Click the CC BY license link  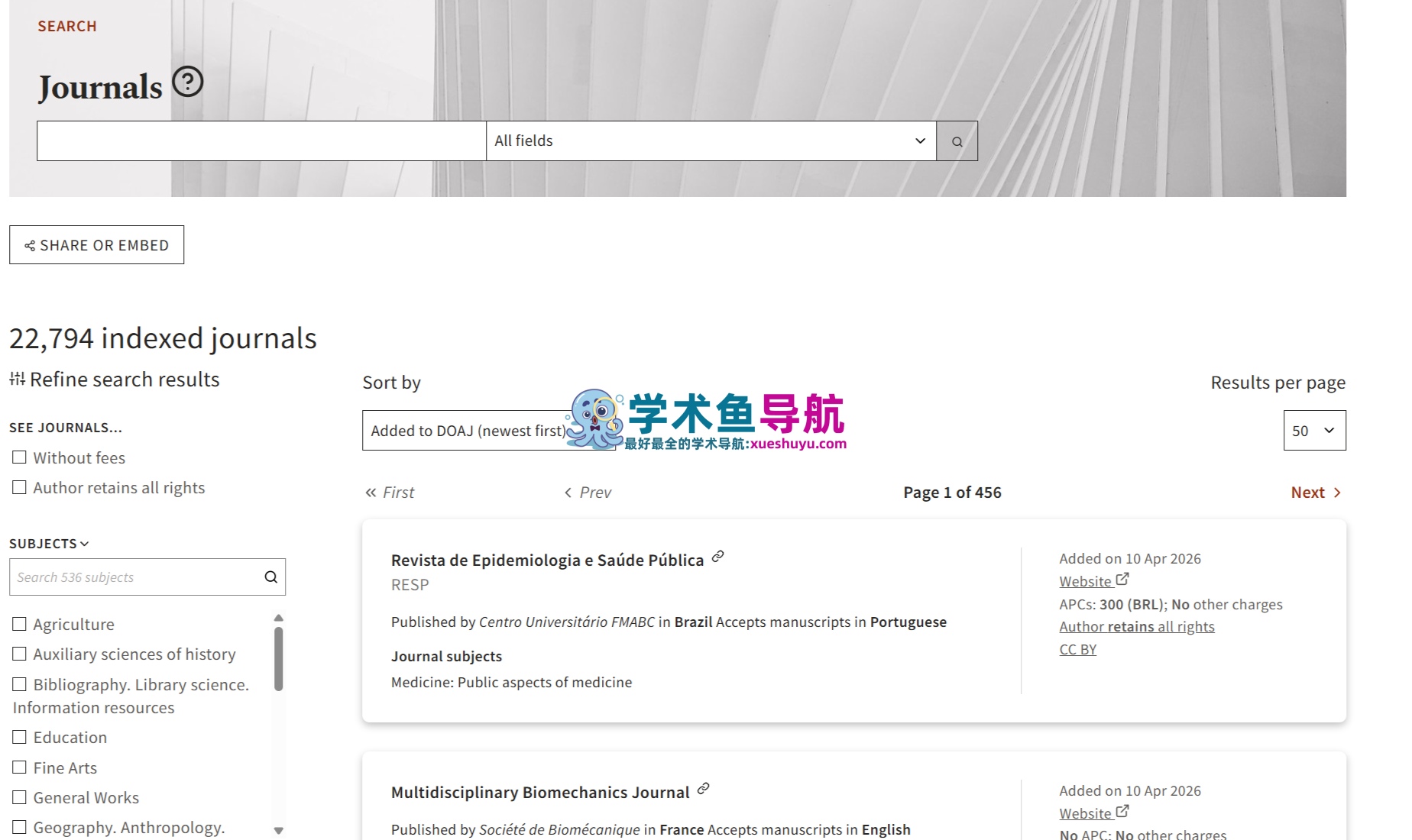pyautogui.click(x=1077, y=649)
